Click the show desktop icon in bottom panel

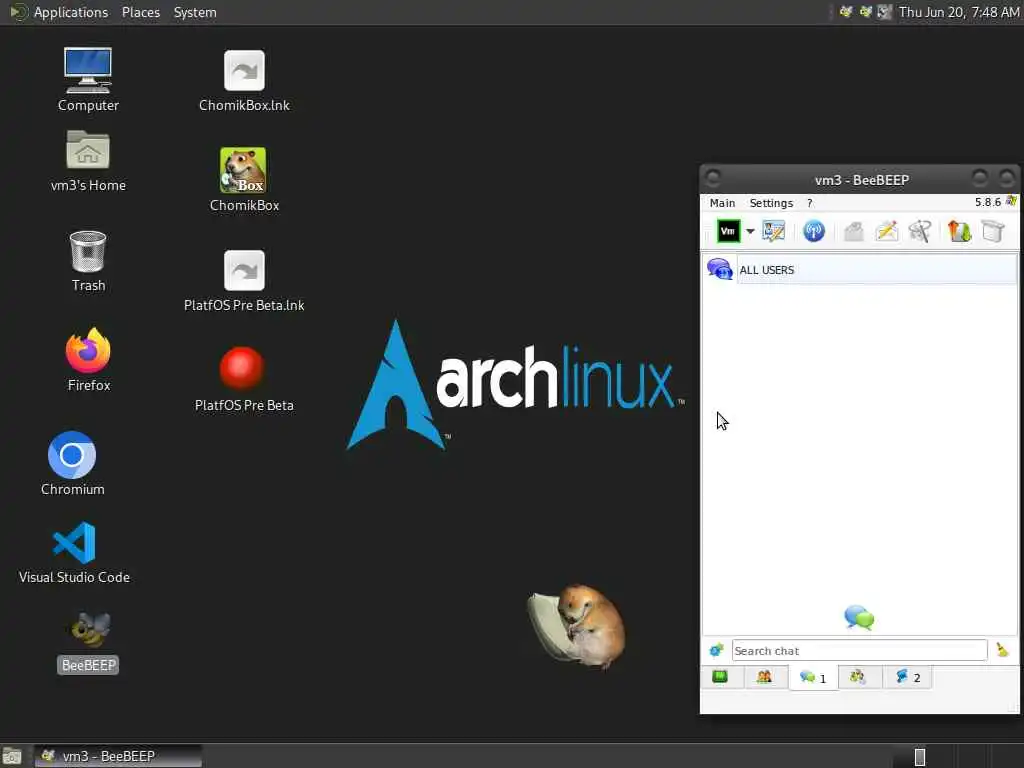tap(12, 757)
